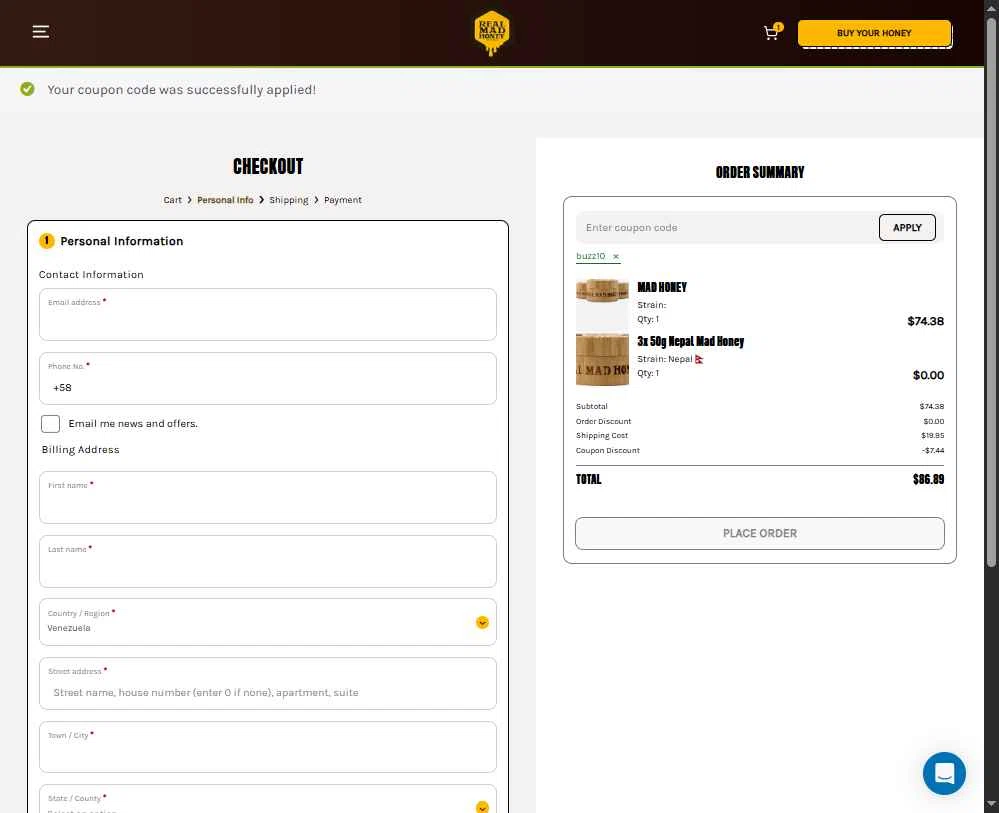
Task: Click the Country dropdown yellow arrow icon
Action: [x=482, y=622]
